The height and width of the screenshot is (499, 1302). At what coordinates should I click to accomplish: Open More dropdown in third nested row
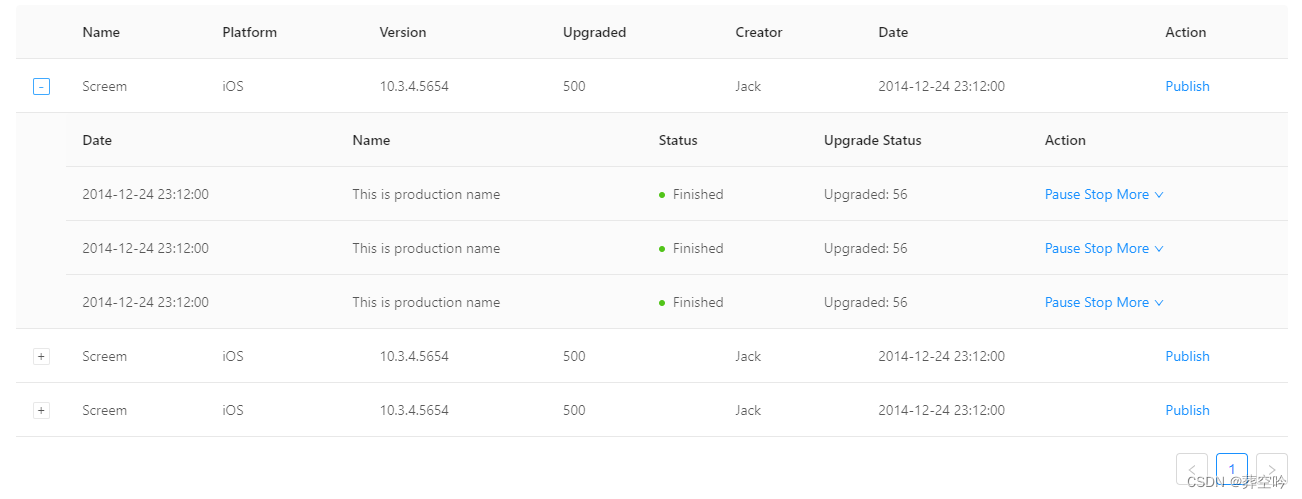1140,303
